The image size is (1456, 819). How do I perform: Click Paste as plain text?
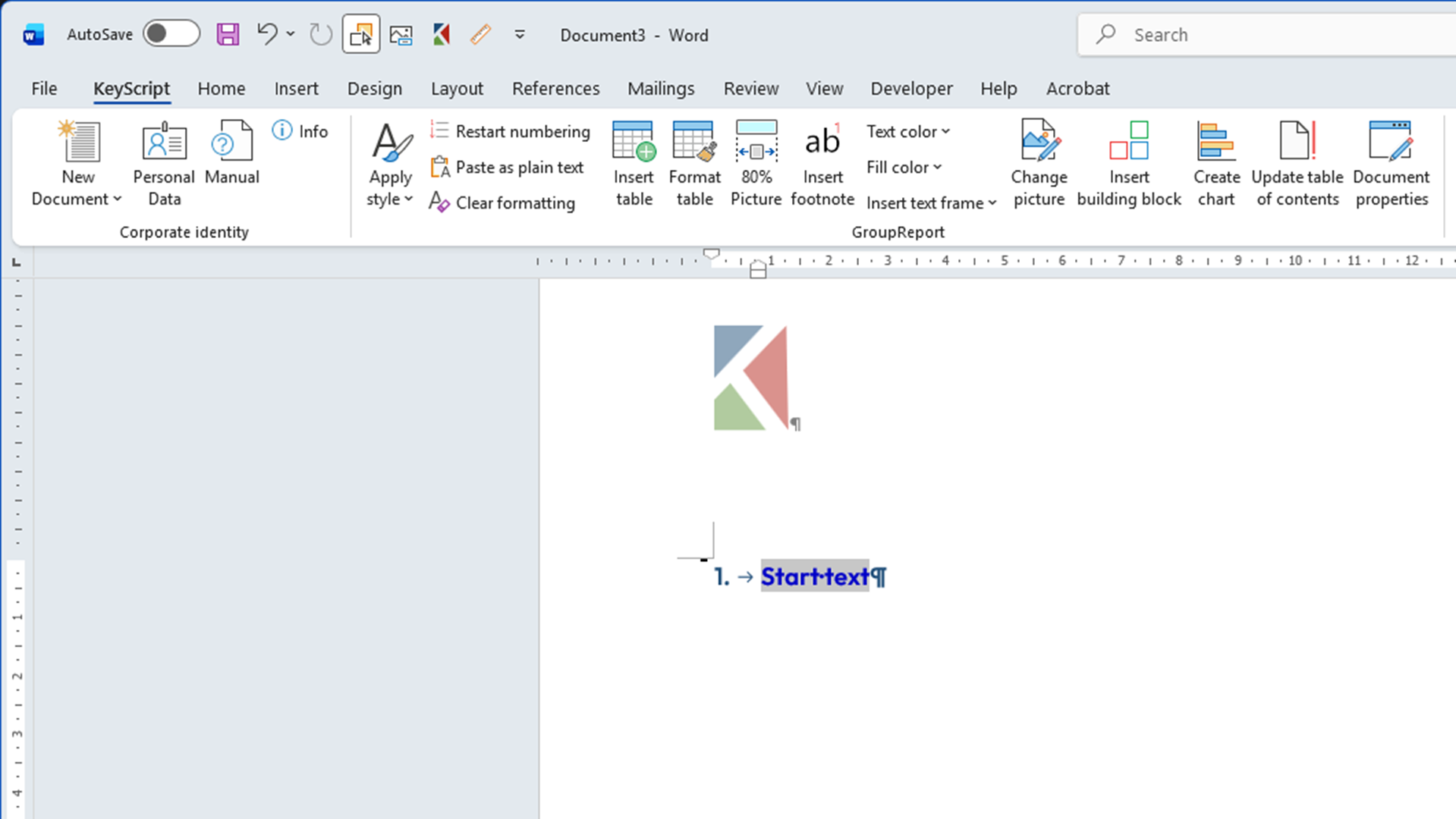click(x=506, y=167)
